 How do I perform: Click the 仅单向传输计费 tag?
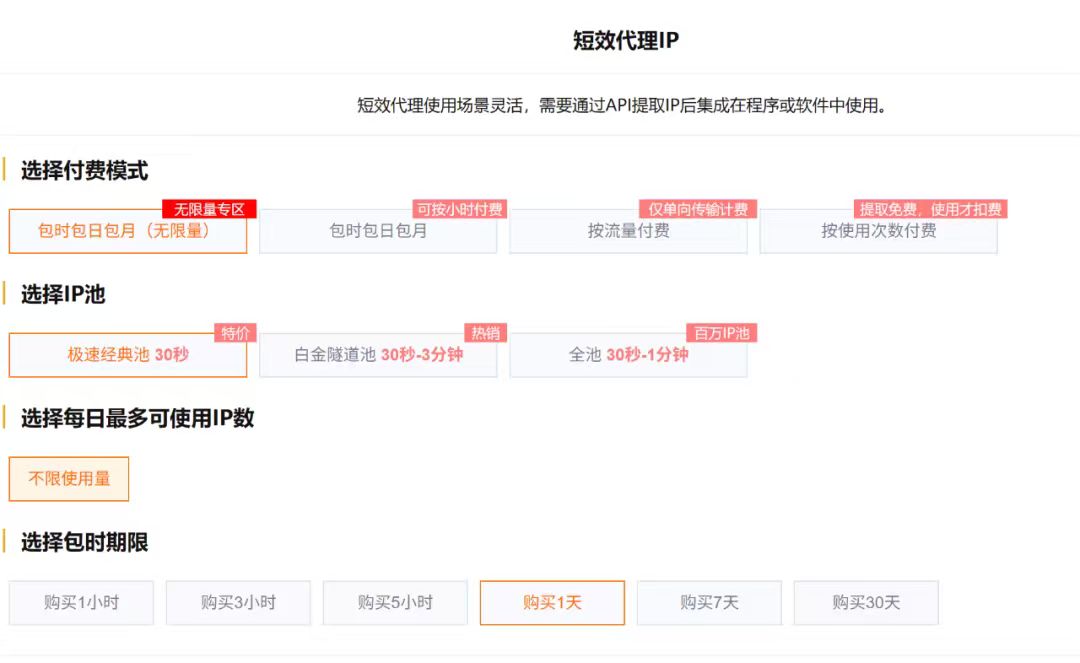click(x=698, y=209)
